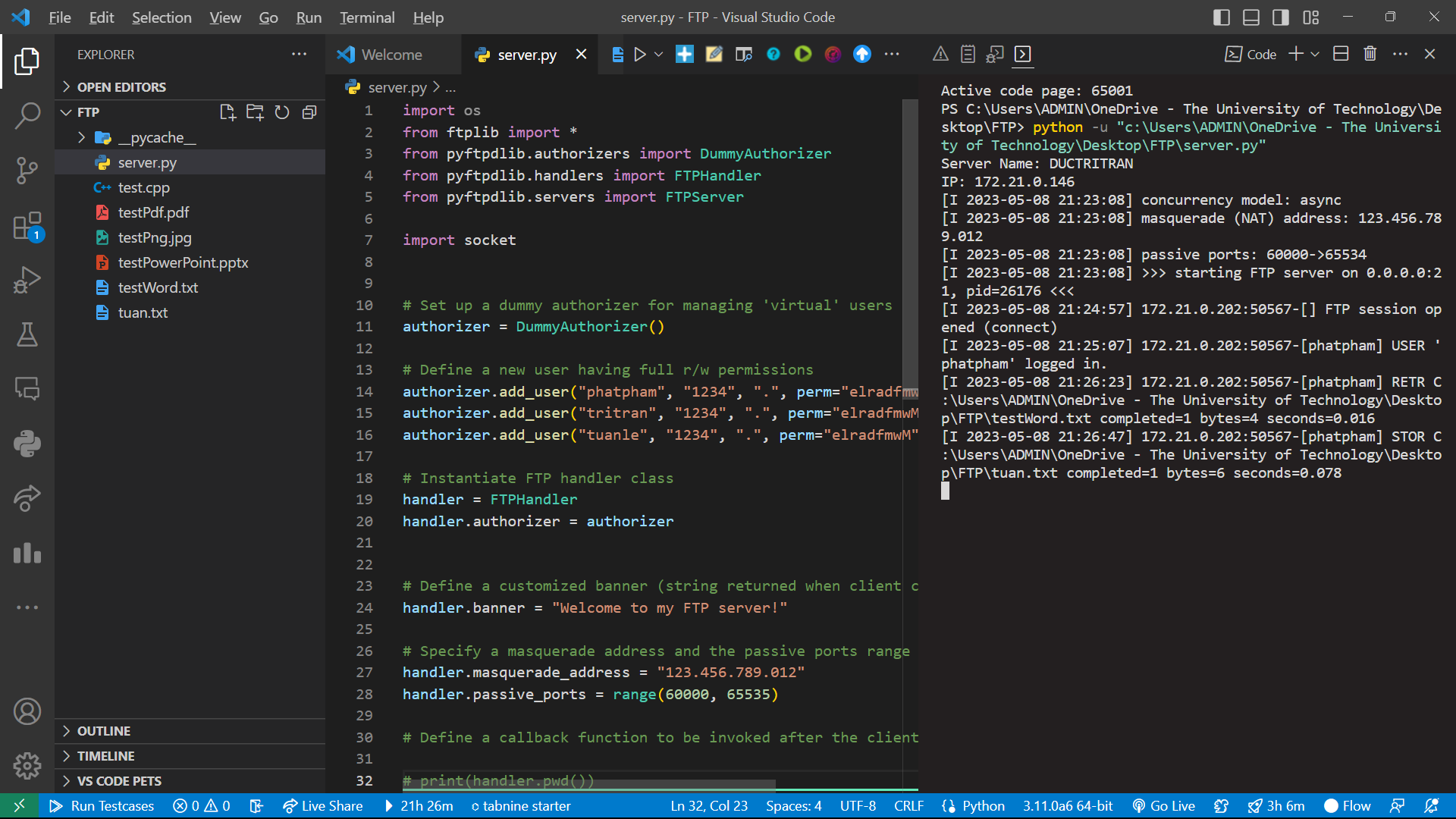This screenshot has height=819, width=1456.
Task: Open the Terminal menu
Action: (366, 17)
